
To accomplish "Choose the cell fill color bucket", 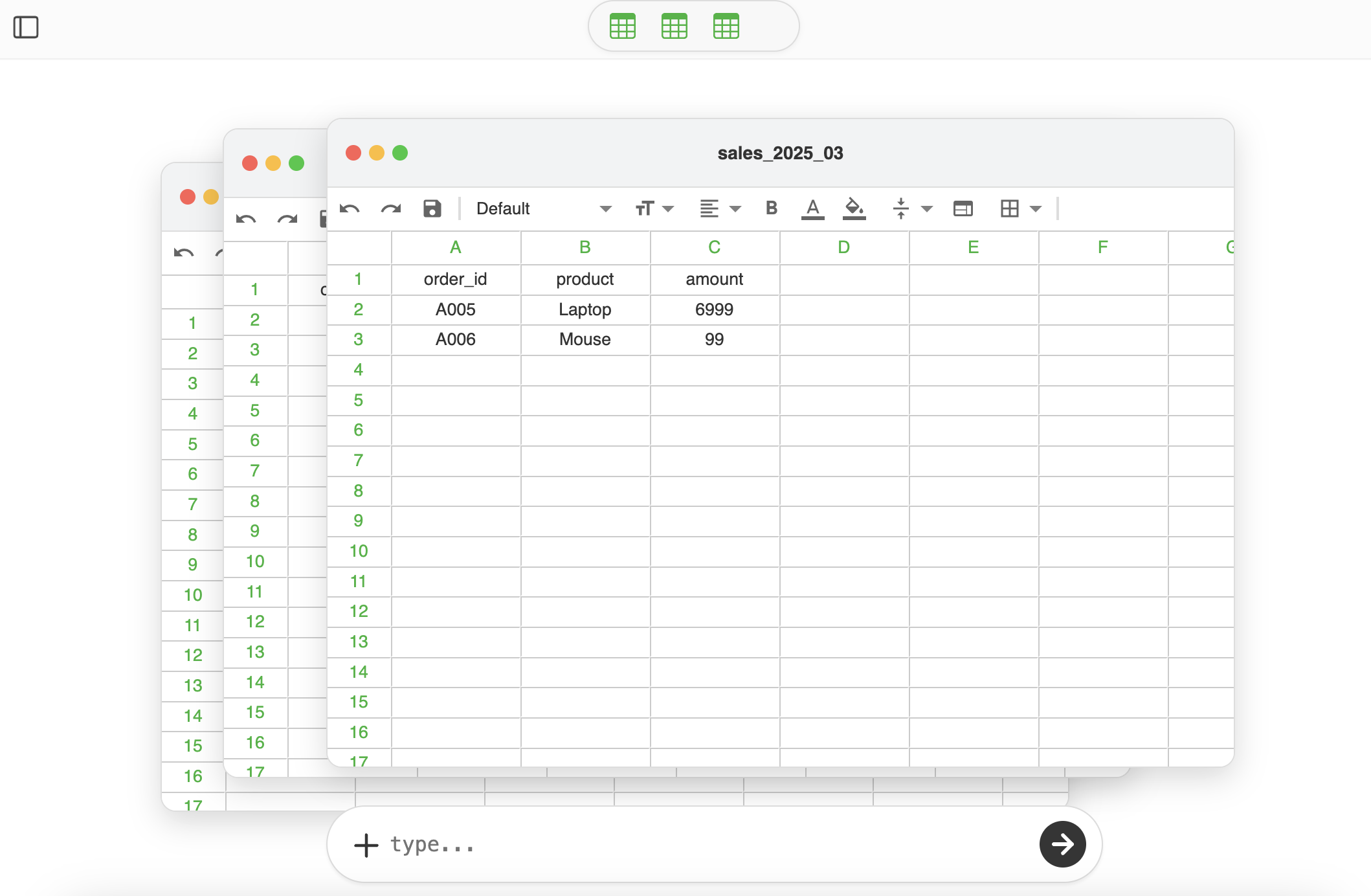I will [854, 208].
